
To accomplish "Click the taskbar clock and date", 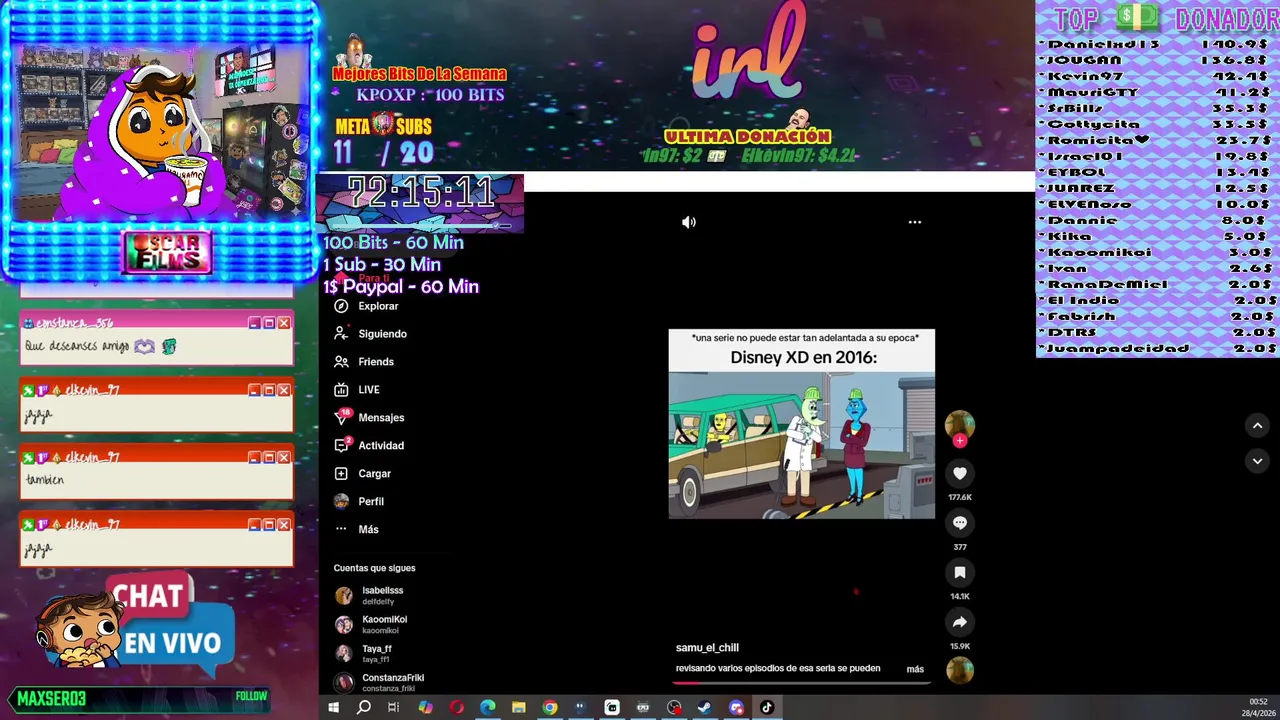I will 1257,708.
